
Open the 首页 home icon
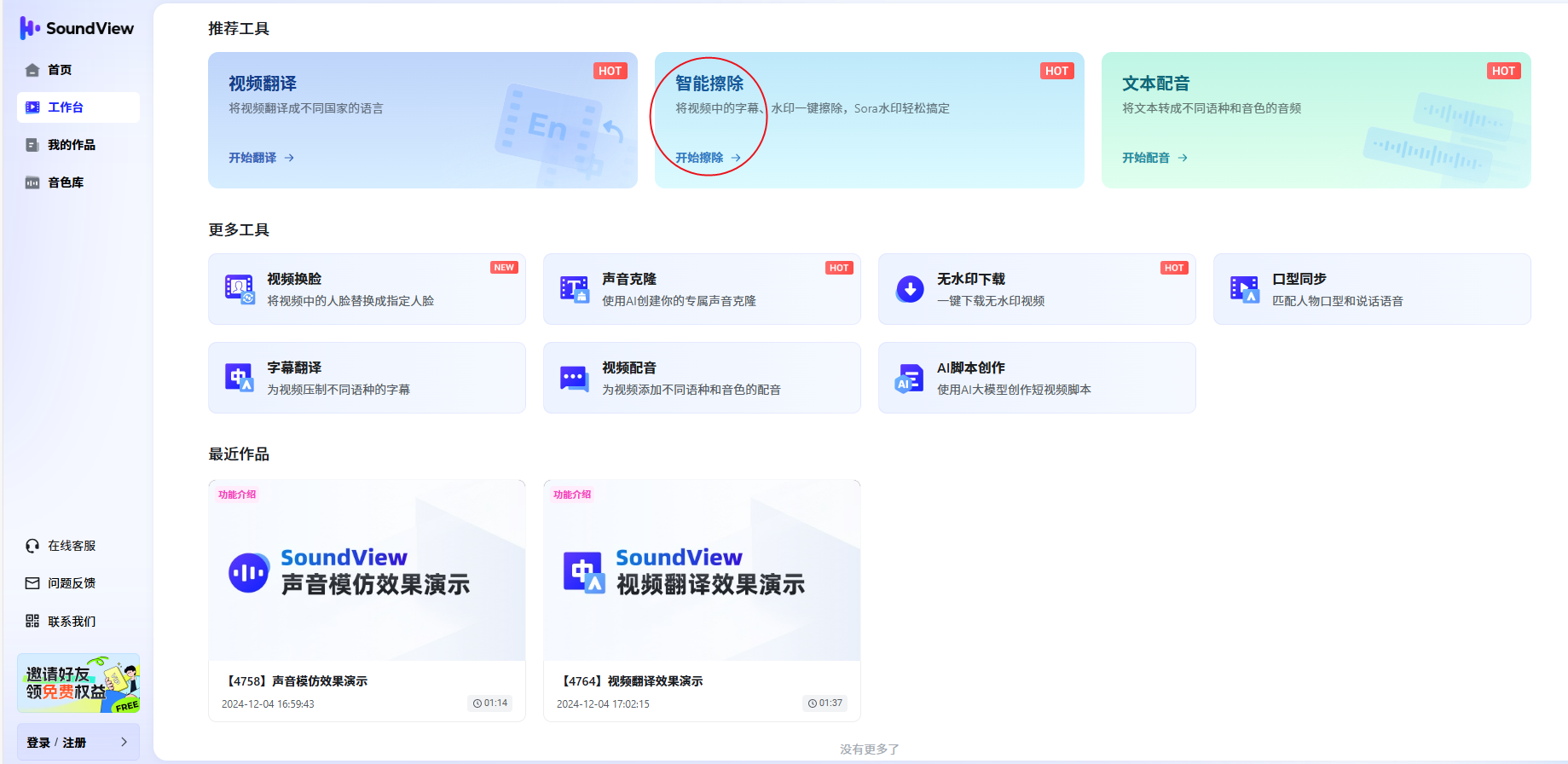(32, 70)
